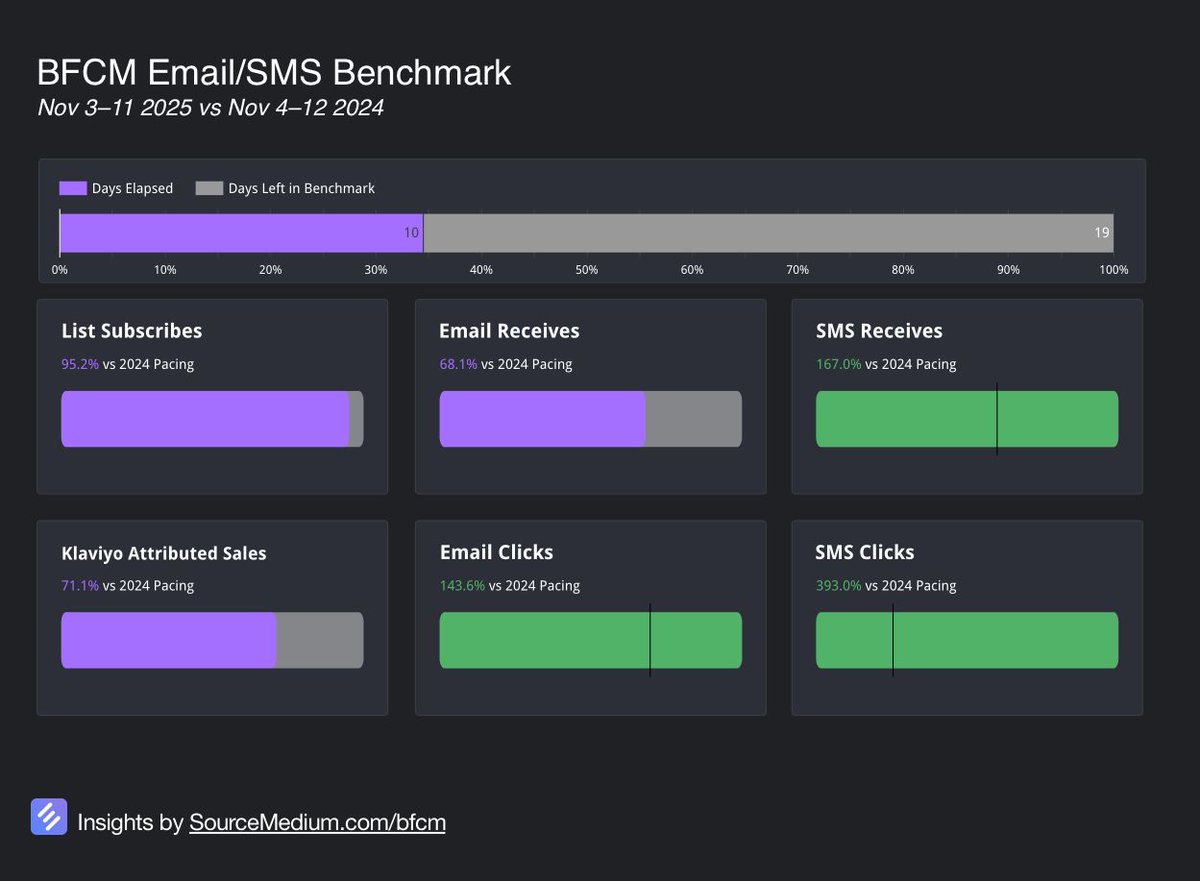Click the Days Left in Benchmark label
This screenshot has height=881, width=1200.
click(301, 188)
